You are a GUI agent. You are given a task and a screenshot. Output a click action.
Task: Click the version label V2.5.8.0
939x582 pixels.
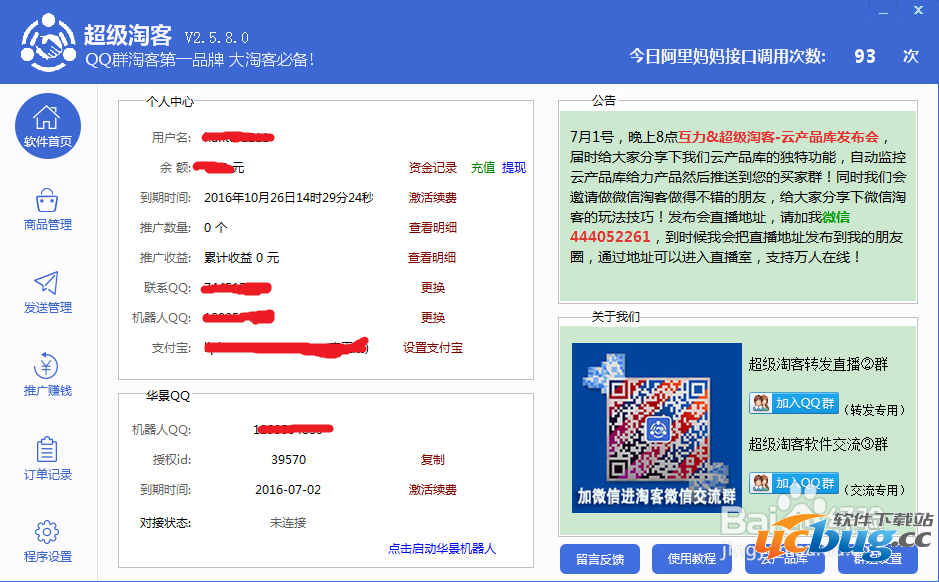coord(217,38)
